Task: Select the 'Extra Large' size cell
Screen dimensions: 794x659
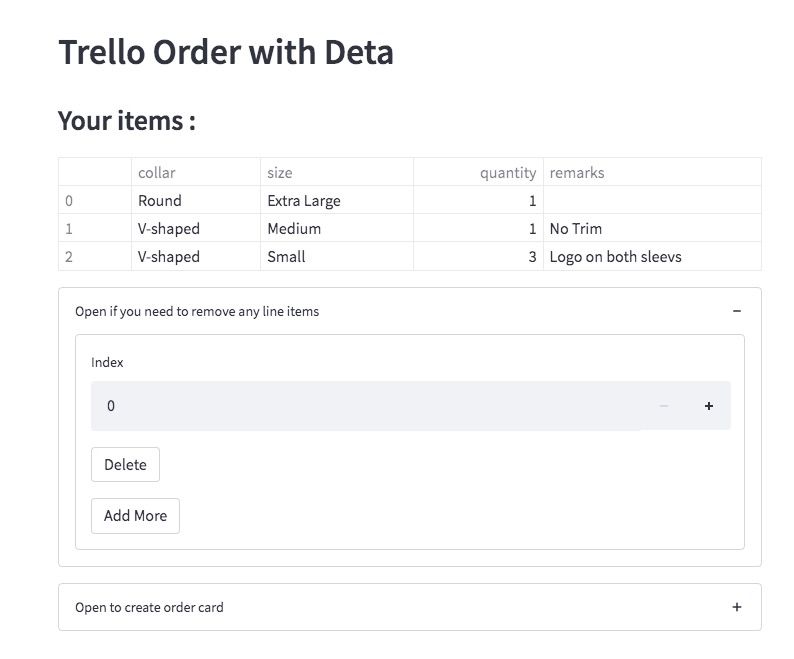Action: coord(304,200)
